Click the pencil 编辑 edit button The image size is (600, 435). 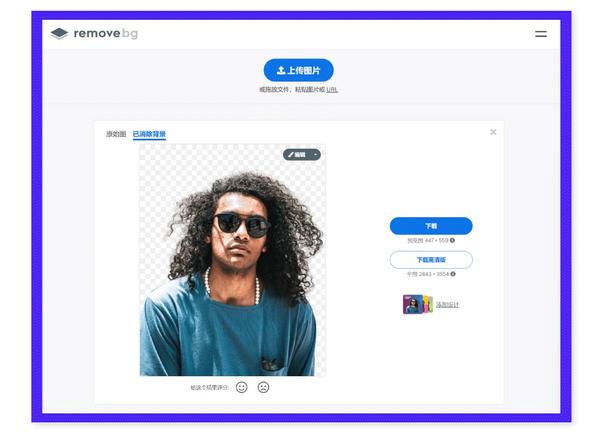[x=297, y=155]
